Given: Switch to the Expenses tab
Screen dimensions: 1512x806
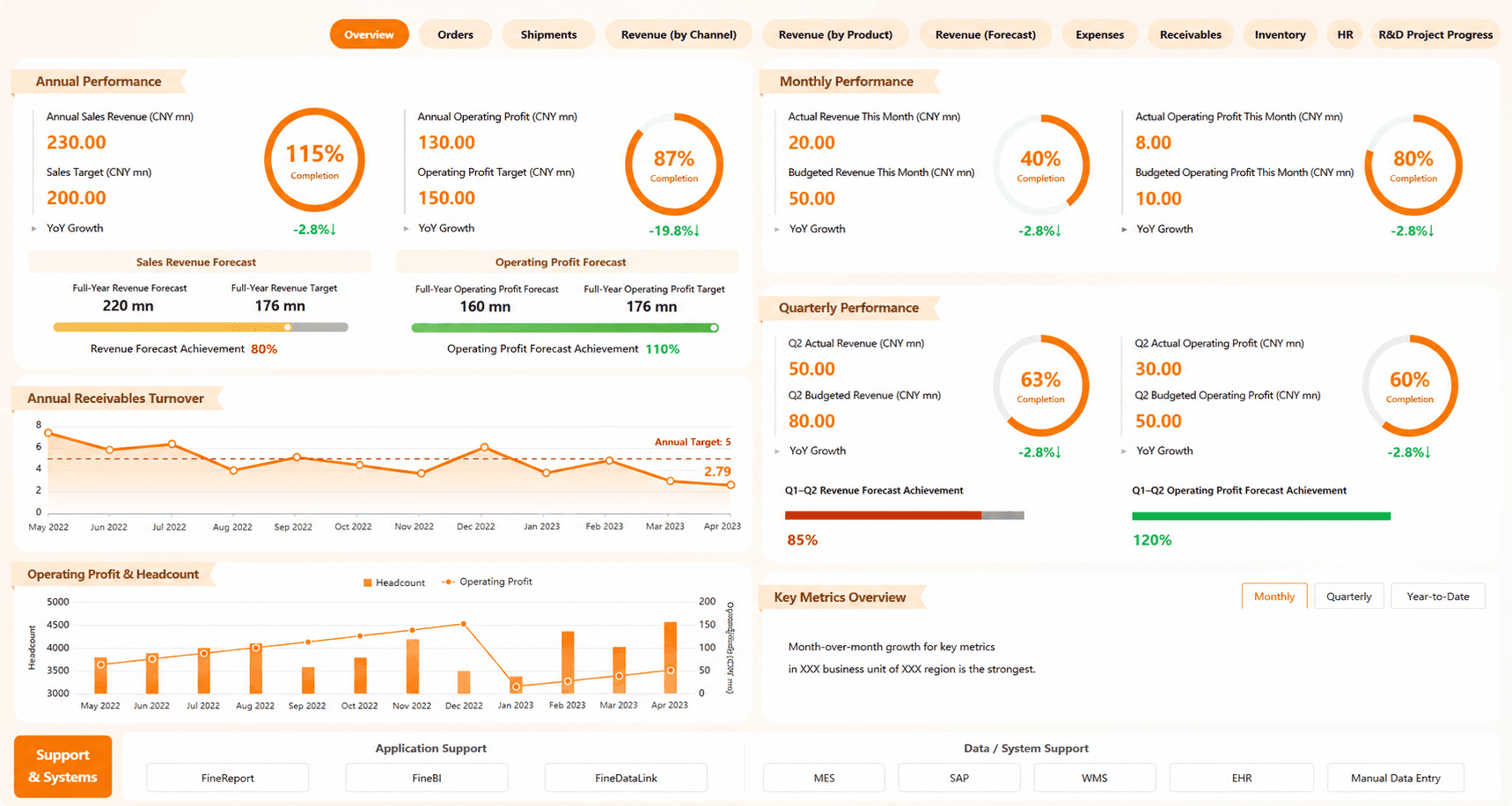Looking at the screenshot, I should coord(1099,34).
